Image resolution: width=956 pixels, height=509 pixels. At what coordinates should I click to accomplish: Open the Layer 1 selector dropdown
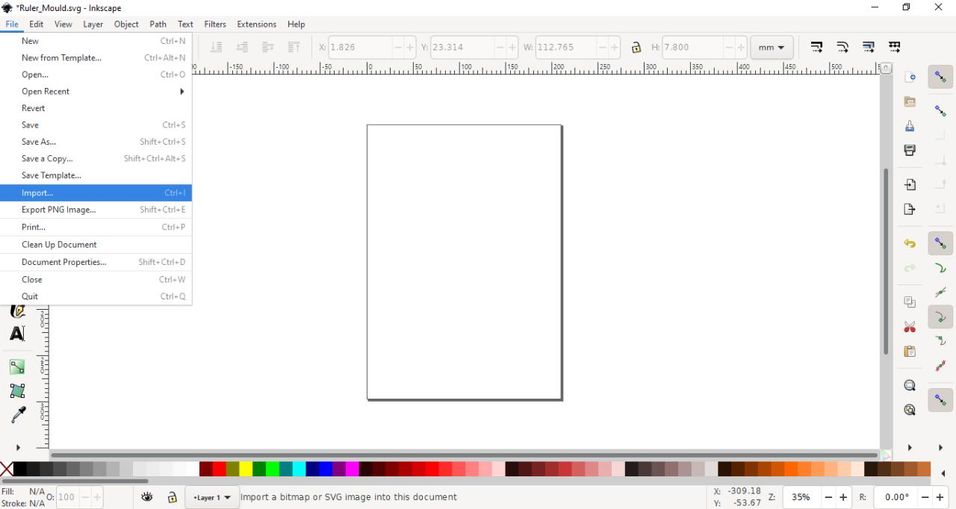212,497
